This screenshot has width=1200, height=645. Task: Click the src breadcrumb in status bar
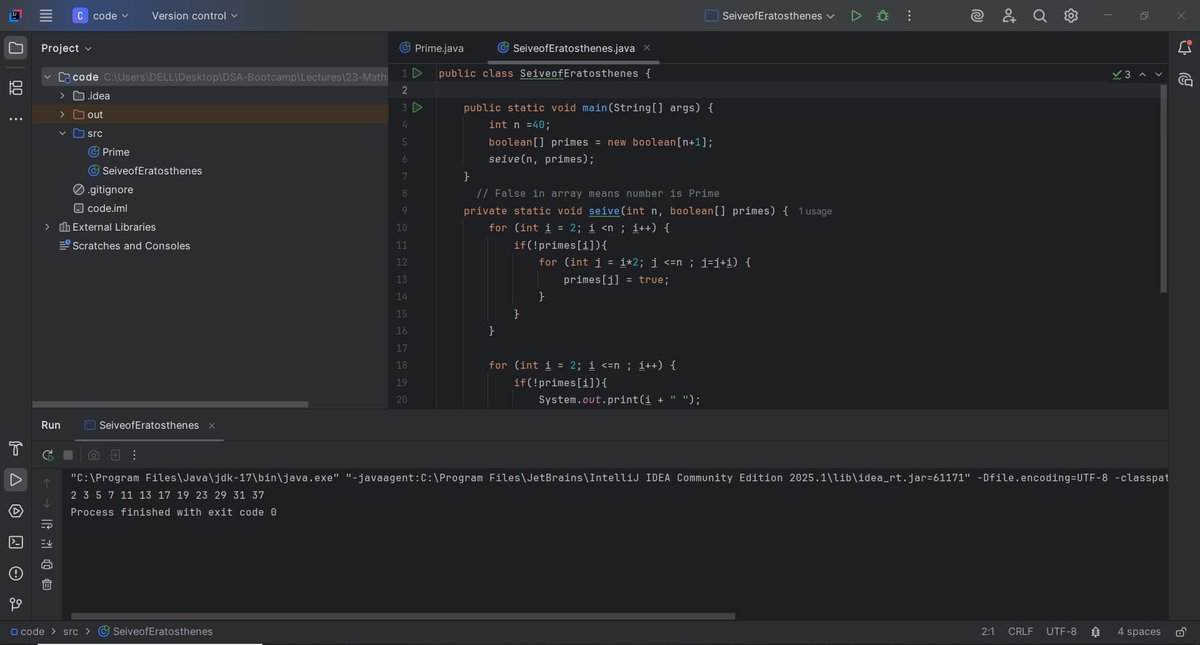point(70,632)
